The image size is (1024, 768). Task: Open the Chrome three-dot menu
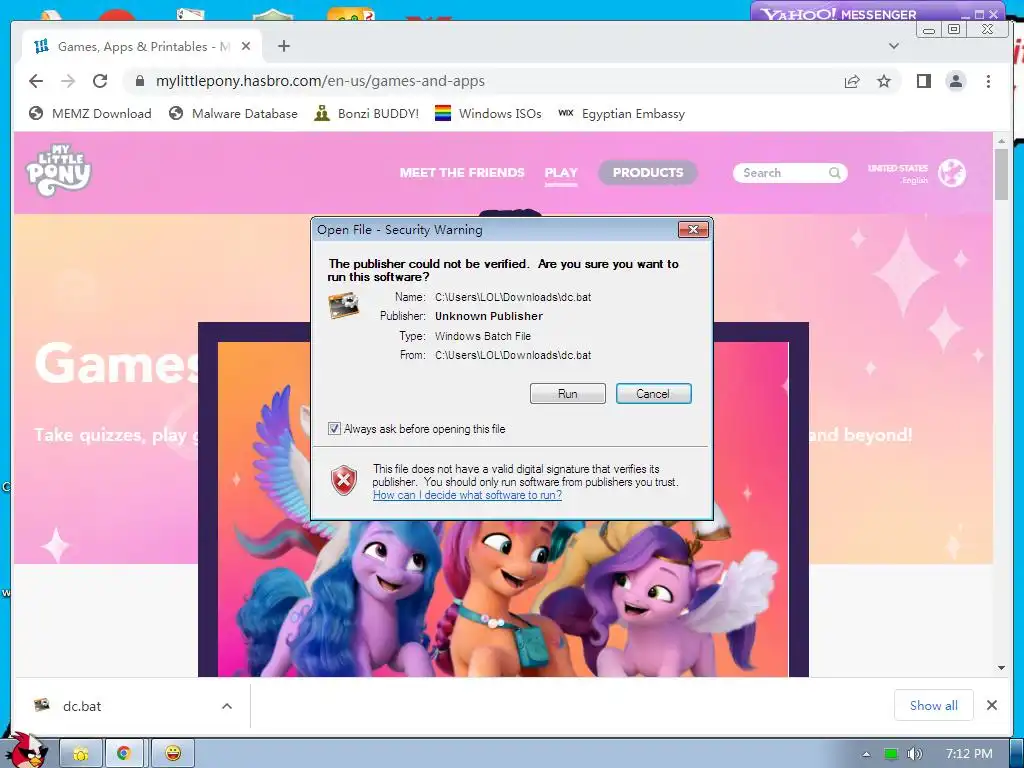click(988, 81)
